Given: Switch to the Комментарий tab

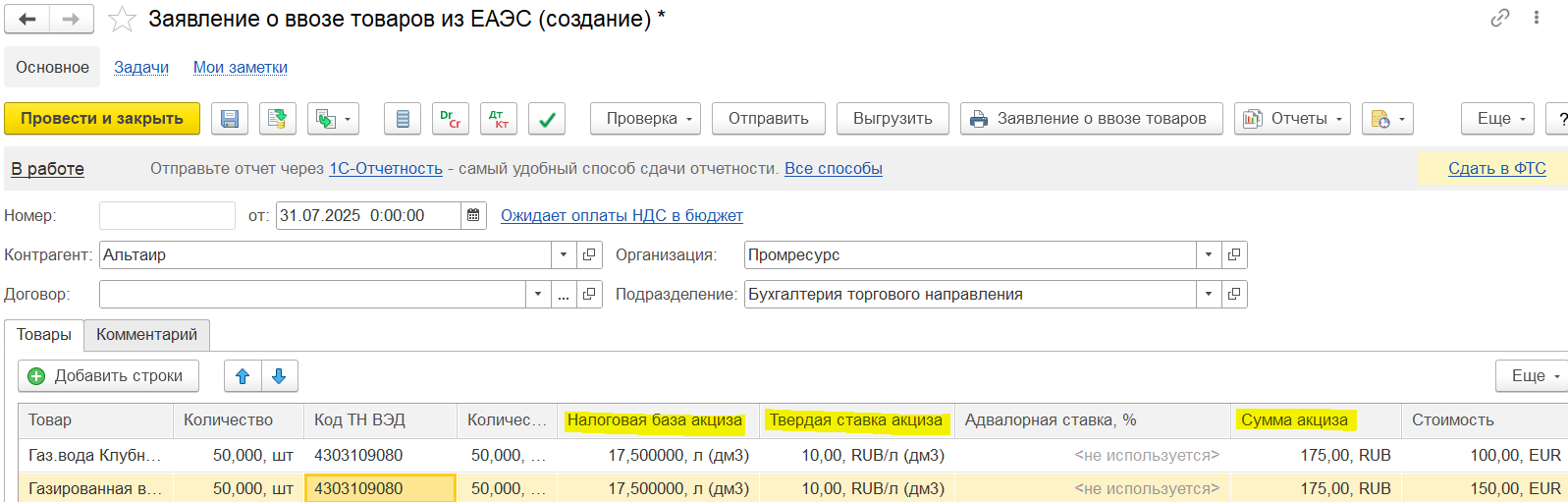Looking at the screenshot, I should pos(146,335).
